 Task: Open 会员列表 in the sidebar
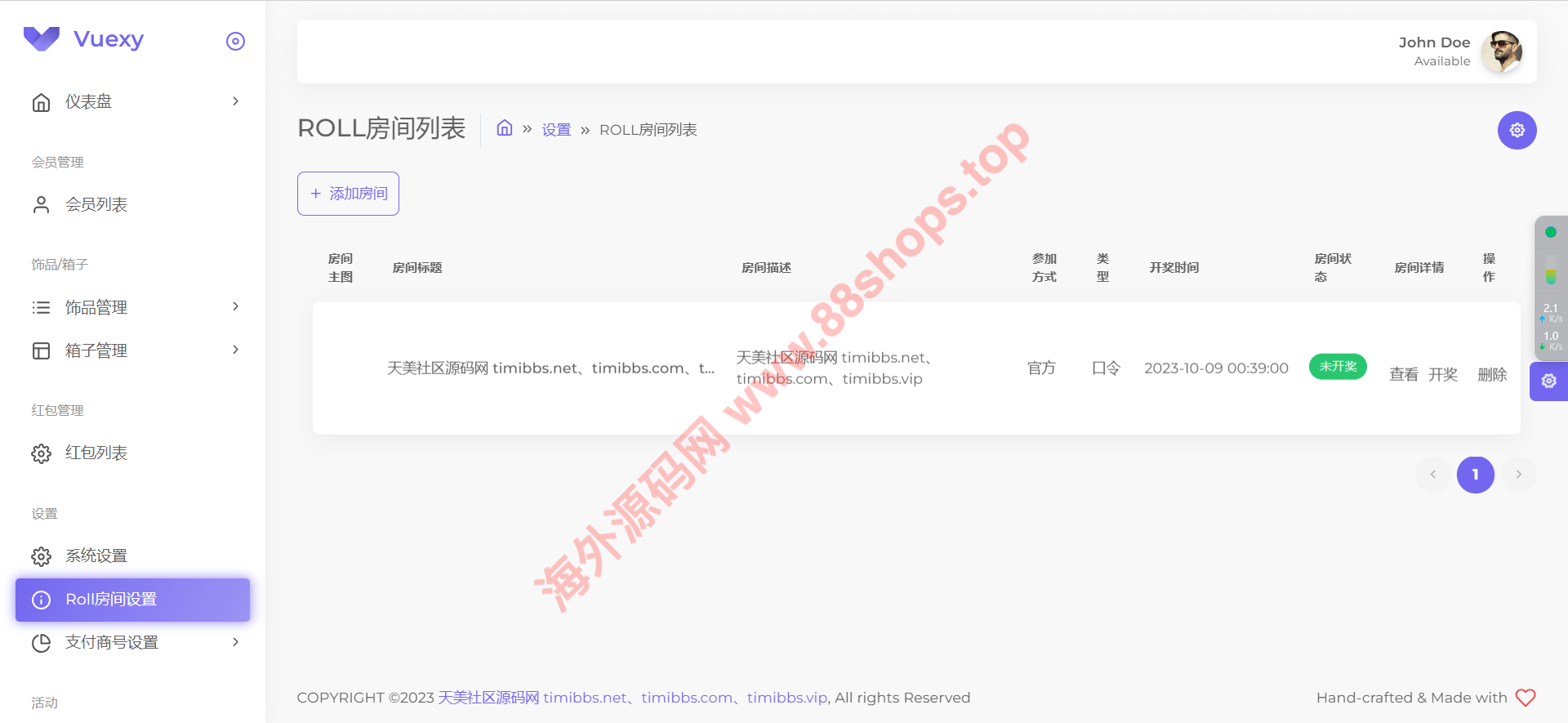96,204
